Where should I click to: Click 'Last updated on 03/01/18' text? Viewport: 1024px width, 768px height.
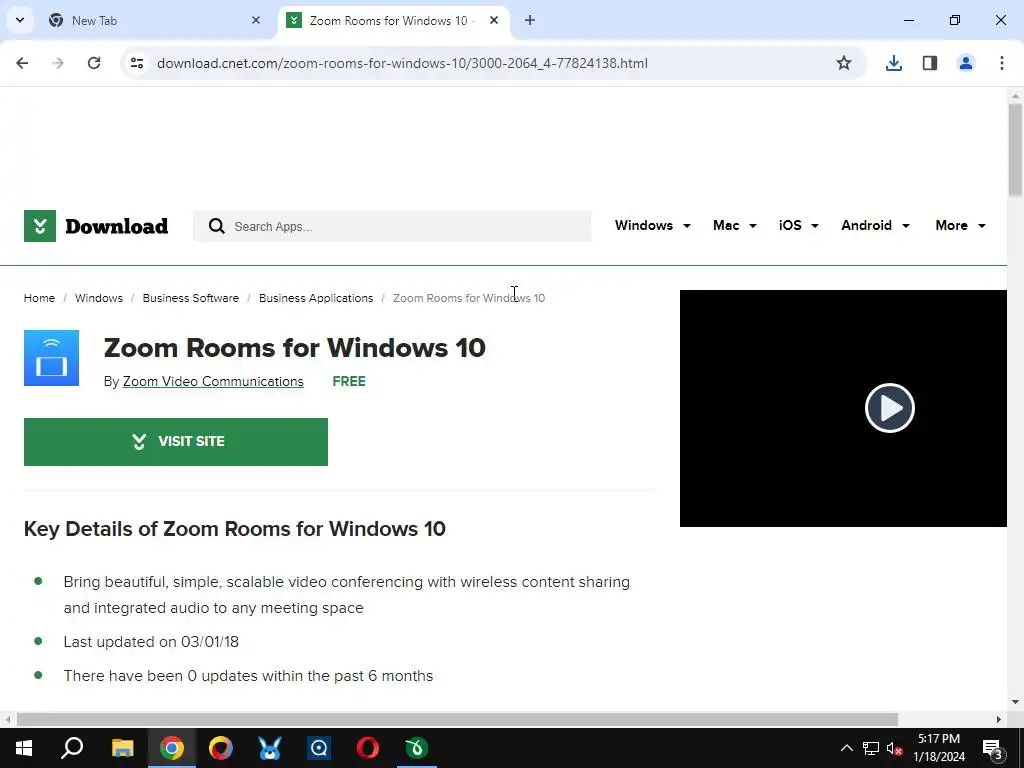coord(151,642)
